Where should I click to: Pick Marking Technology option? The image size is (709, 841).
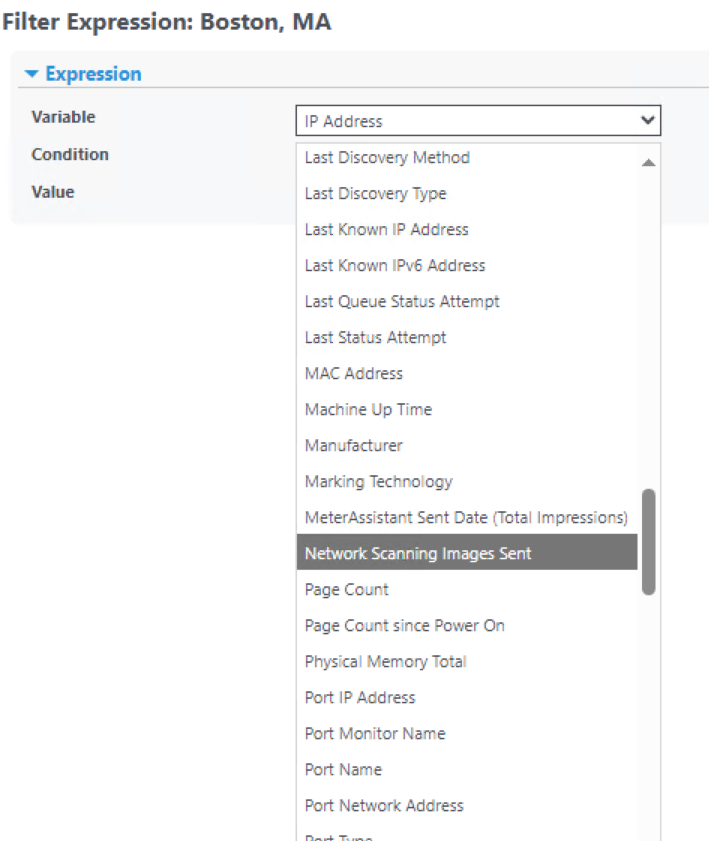click(x=378, y=482)
